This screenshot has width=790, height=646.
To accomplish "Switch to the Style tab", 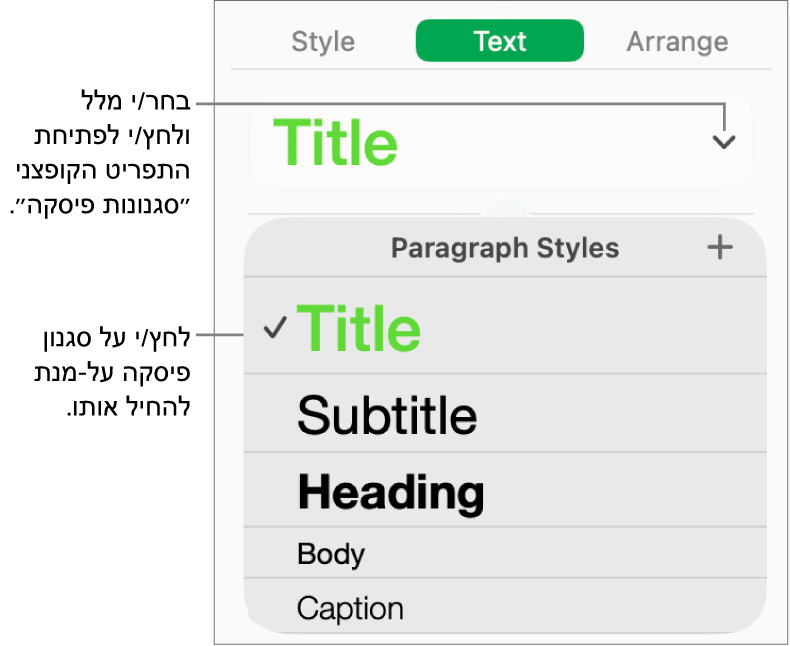I will (322, 42).
